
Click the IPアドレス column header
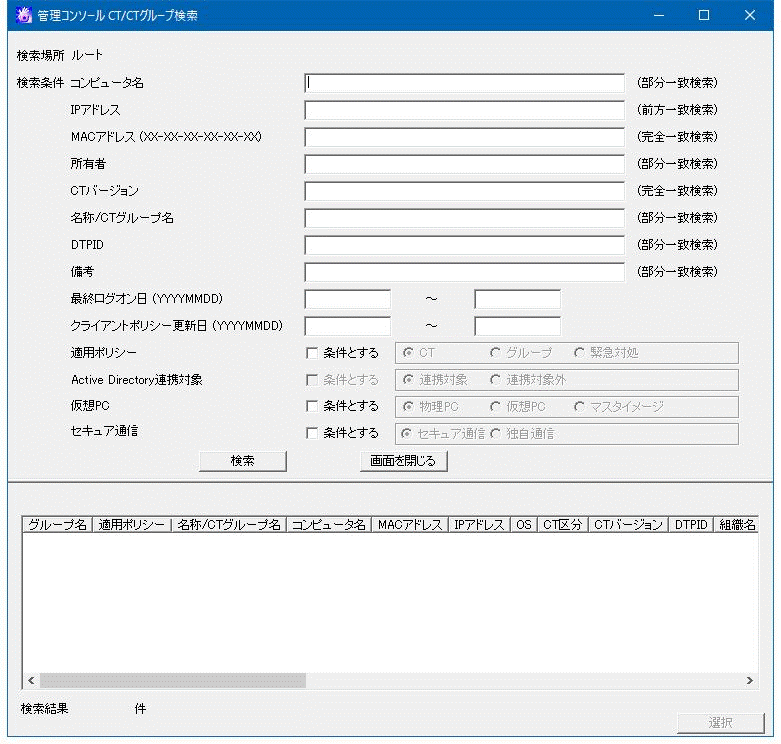[x=480, y=524]
